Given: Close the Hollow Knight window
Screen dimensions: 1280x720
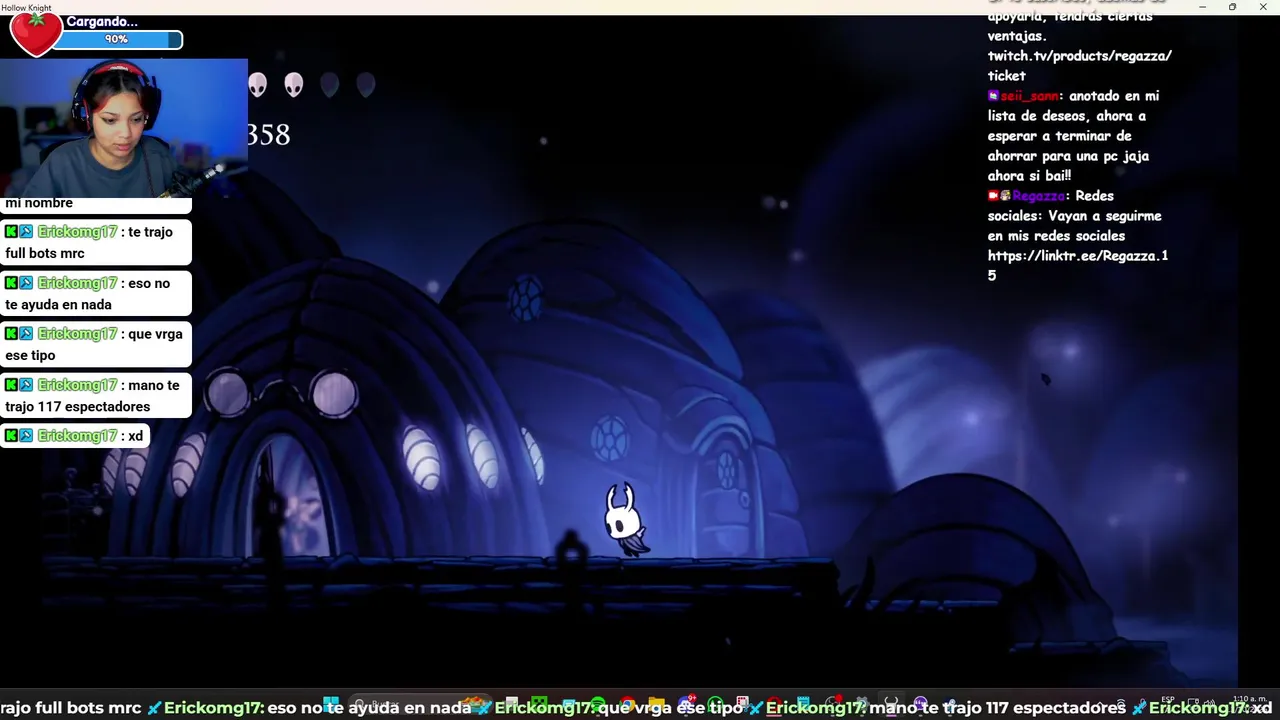Looking at the screenshot, I should coord(1262,7).
